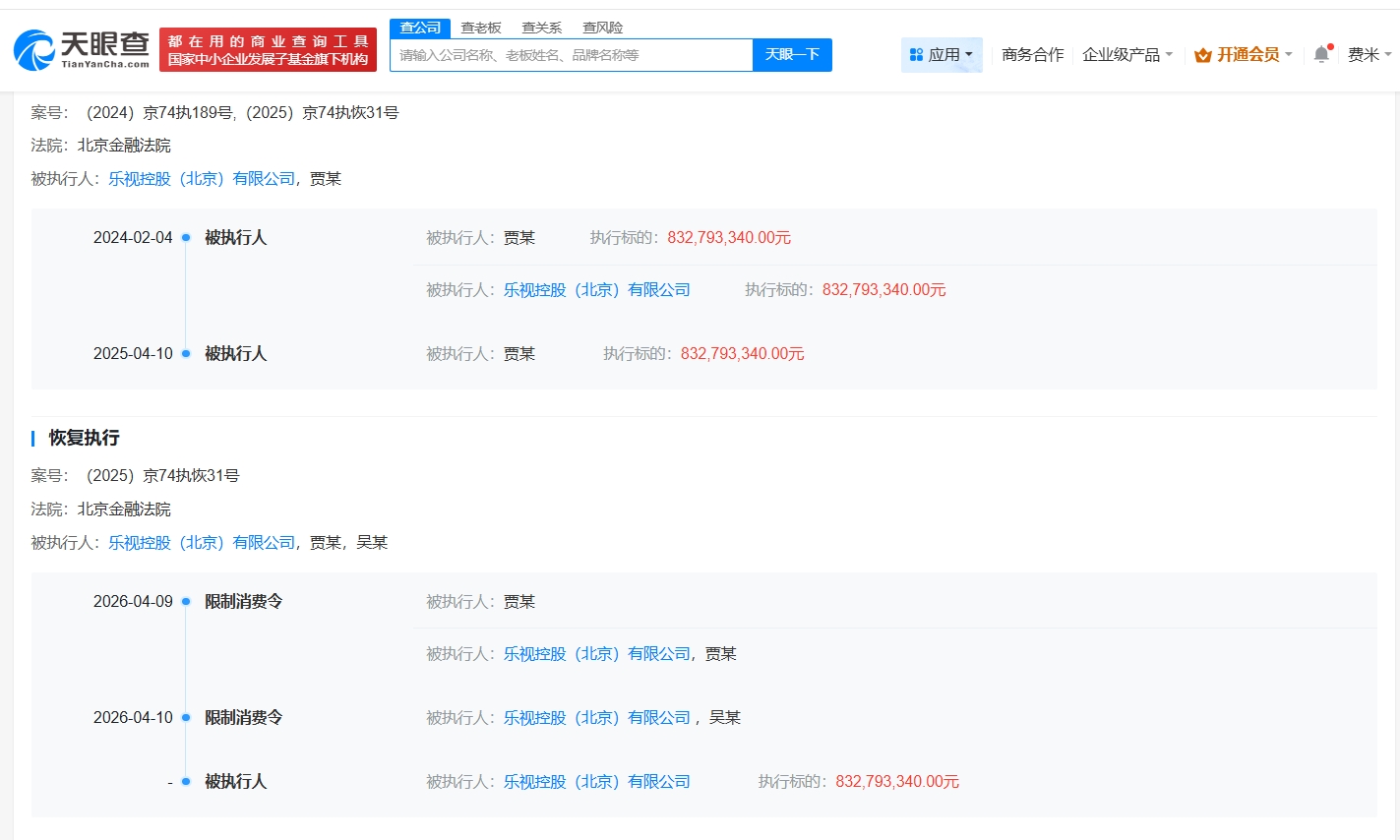This screenshot has height=840, width=1400.
Task: Expand the 费米 account menu
Action: 1370,55
